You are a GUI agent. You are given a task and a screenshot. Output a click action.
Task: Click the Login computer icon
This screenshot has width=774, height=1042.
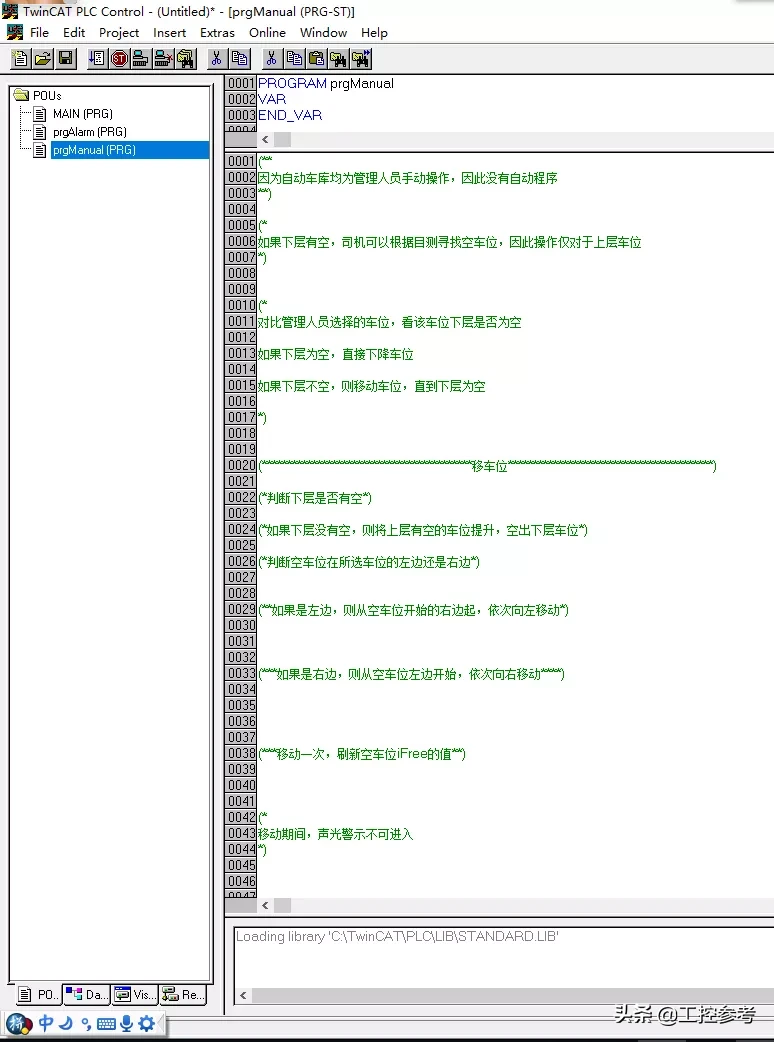point(141,58)
